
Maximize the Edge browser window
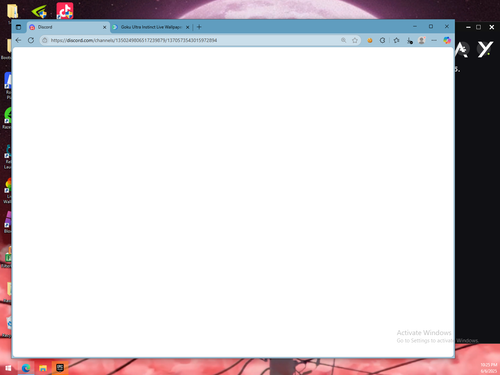click(431, 26)
